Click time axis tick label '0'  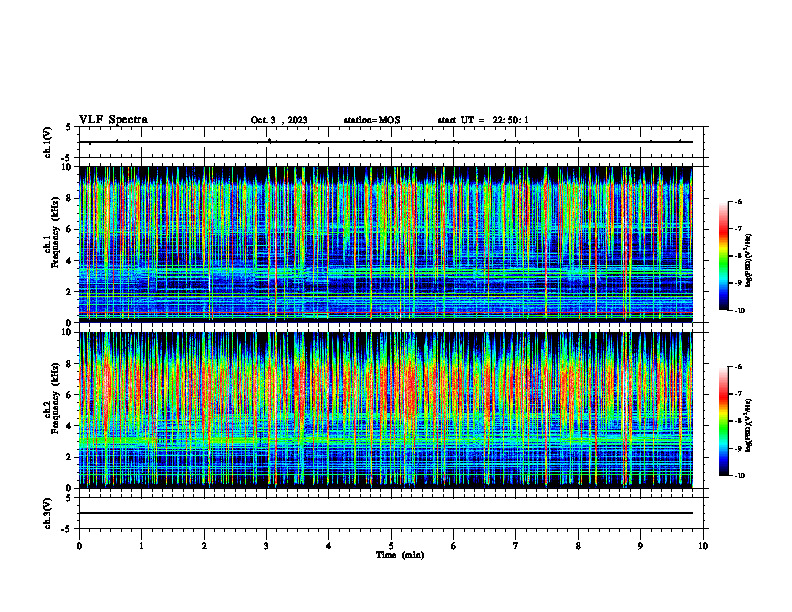pyautogui.click(x=79, y=546)
